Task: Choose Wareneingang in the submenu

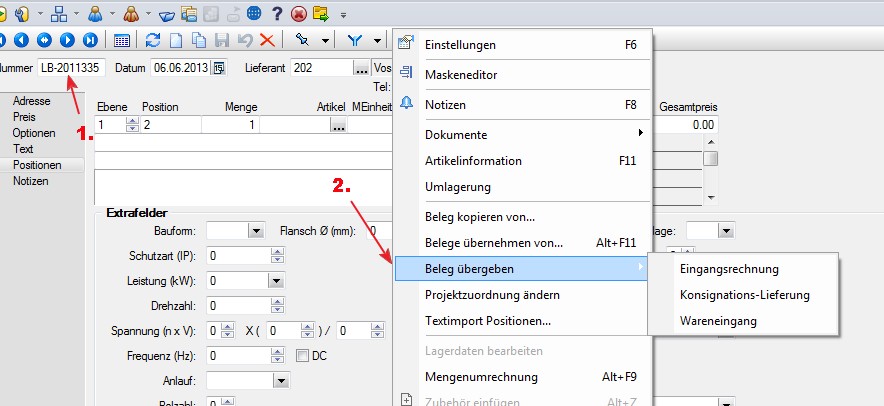Action: pos(718,321)
